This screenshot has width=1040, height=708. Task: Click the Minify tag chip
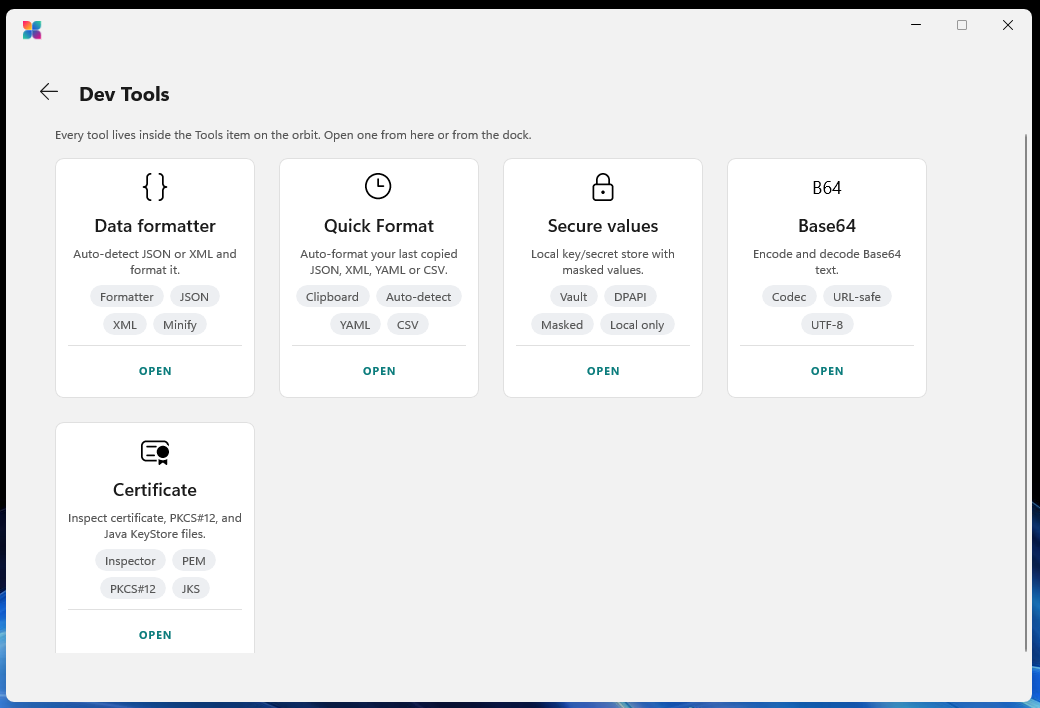point(180,324)
